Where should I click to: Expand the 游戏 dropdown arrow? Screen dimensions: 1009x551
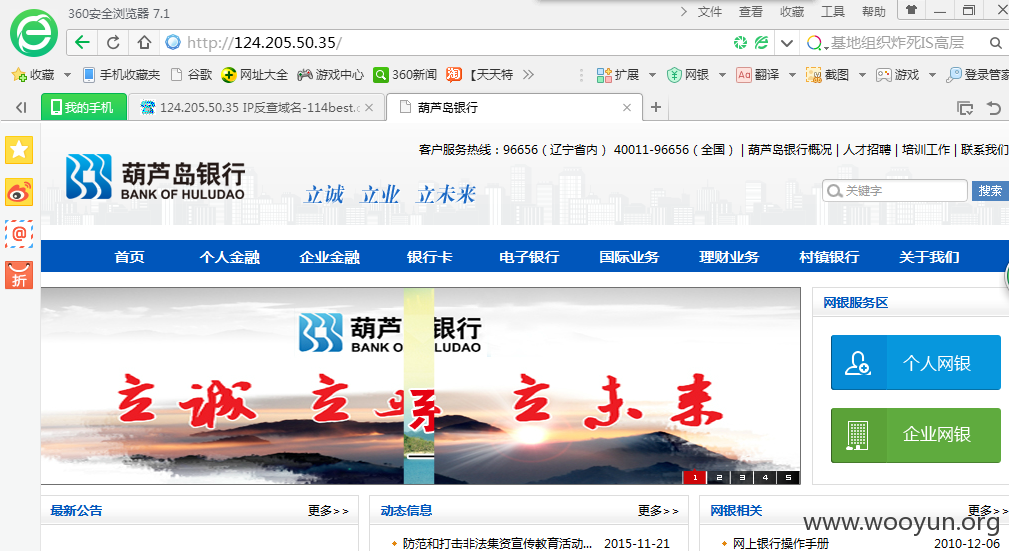click(932, 75)
